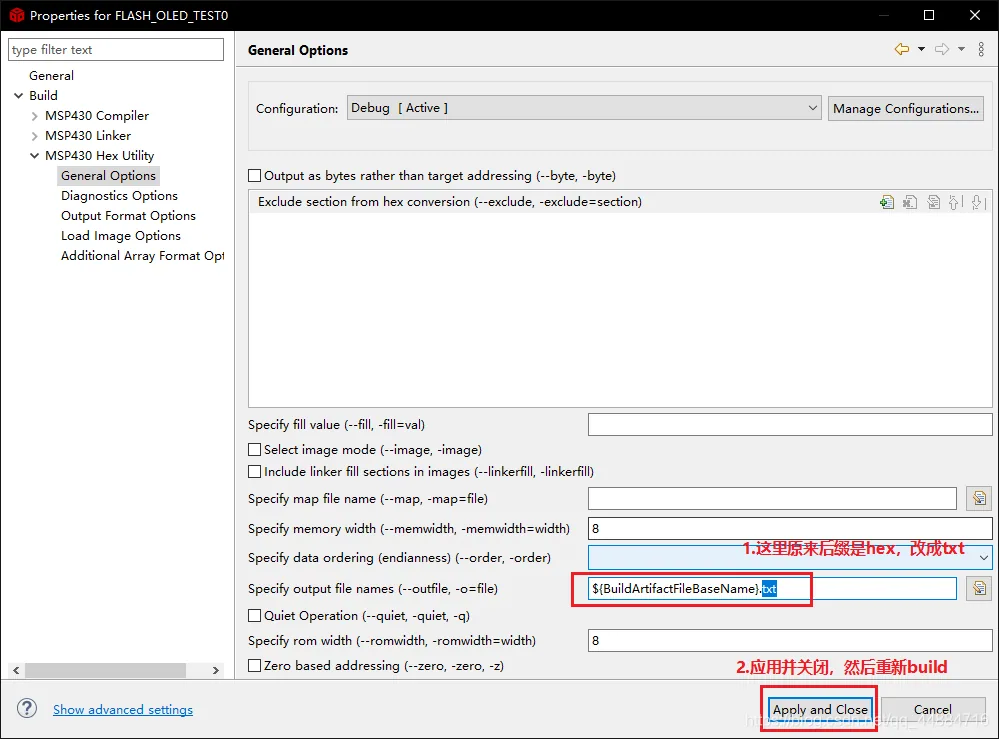Click the Move Down exclude entry icon
Viewport: 999px width, 739px height.
click(979, 203)
